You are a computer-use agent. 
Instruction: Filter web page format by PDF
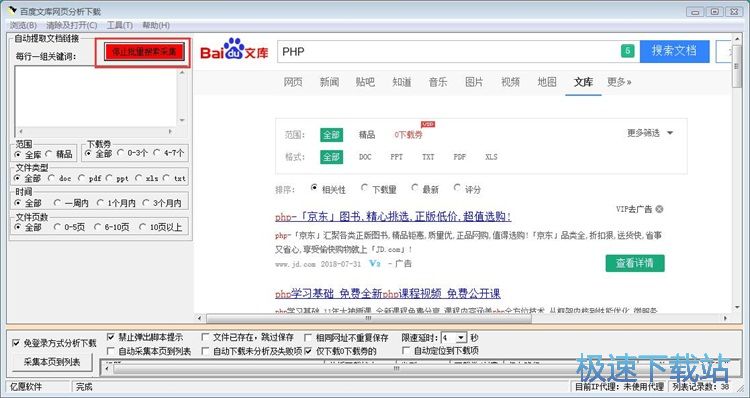point(460,157)
